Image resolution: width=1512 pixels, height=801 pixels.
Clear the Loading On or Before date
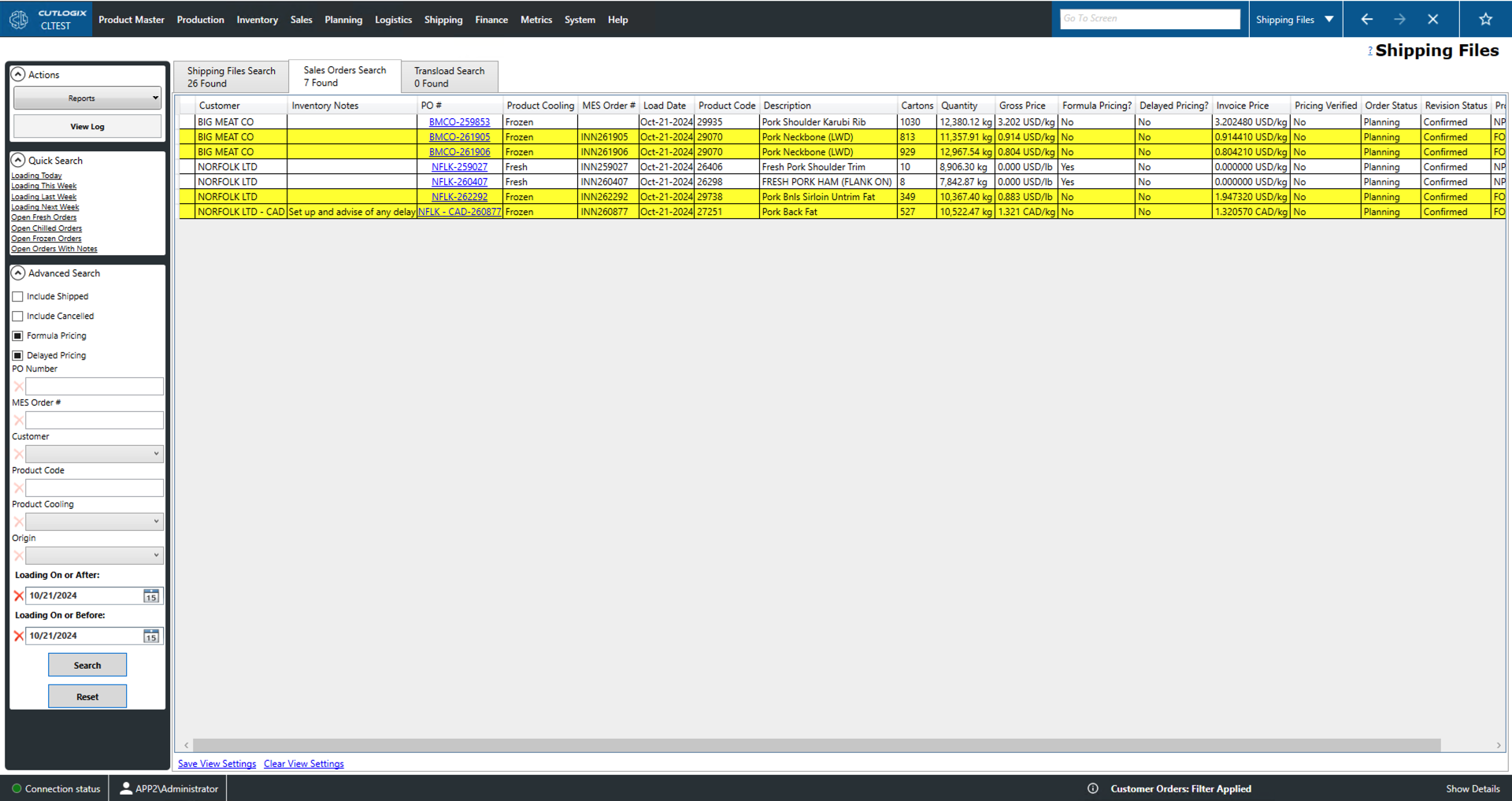point(19,636)
